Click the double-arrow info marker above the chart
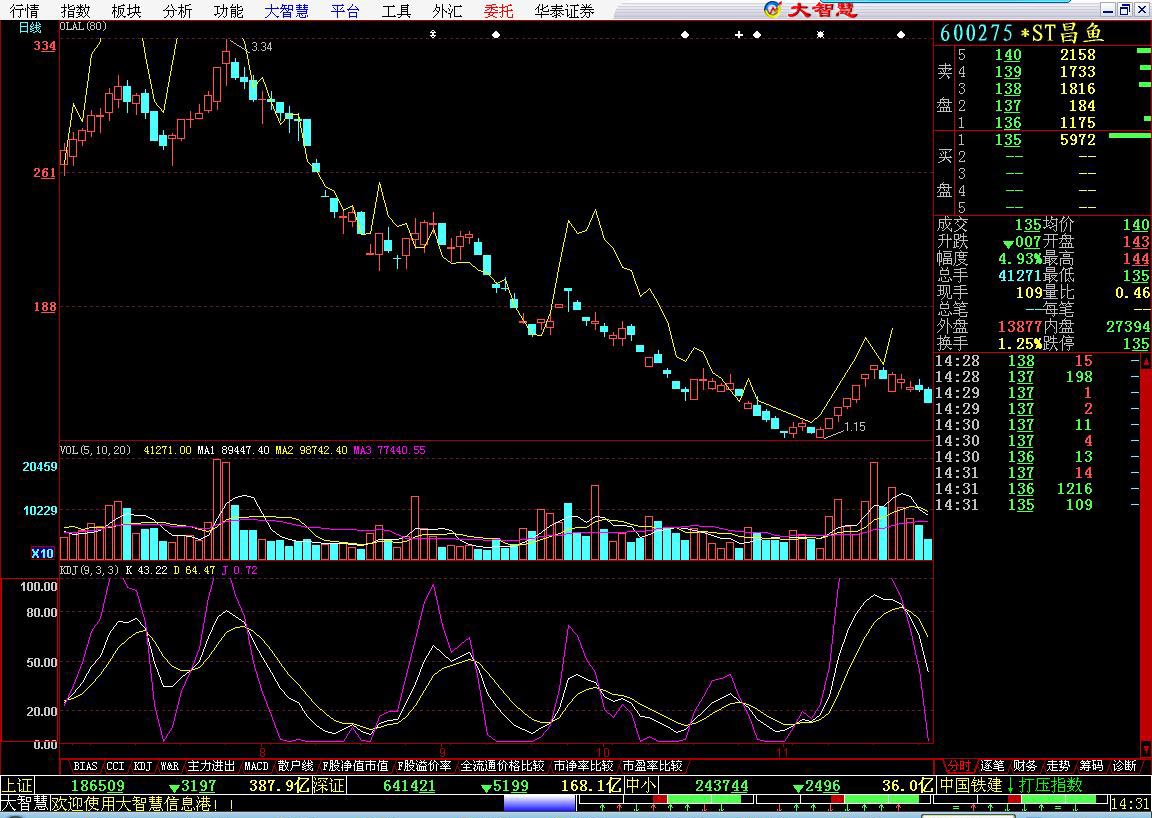 [x=432, y=34]
